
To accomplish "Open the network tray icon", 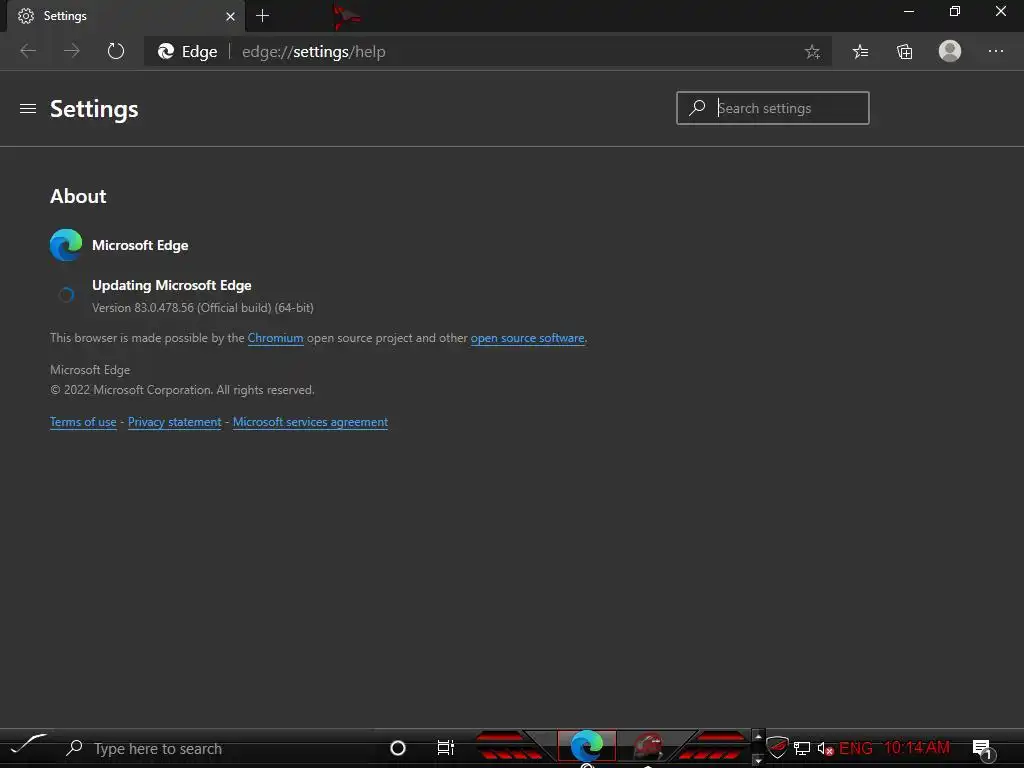I will click(x=802, y=748).
